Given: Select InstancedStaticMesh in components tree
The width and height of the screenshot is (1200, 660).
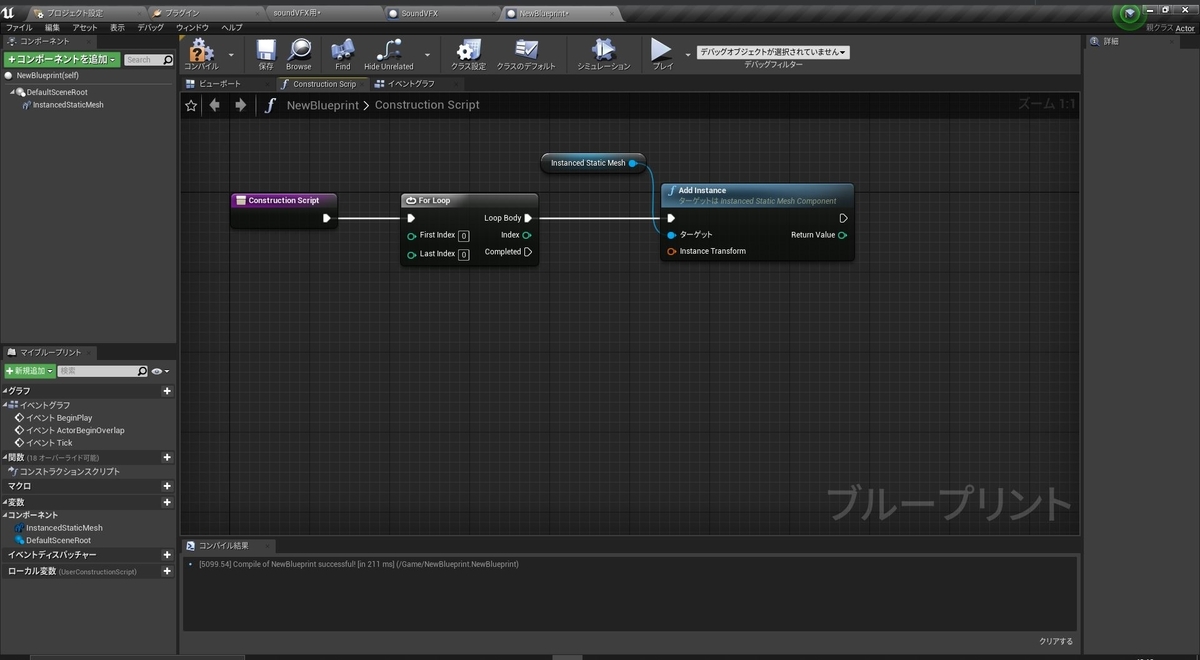Looking at the screenshot, I should [68, 104].
